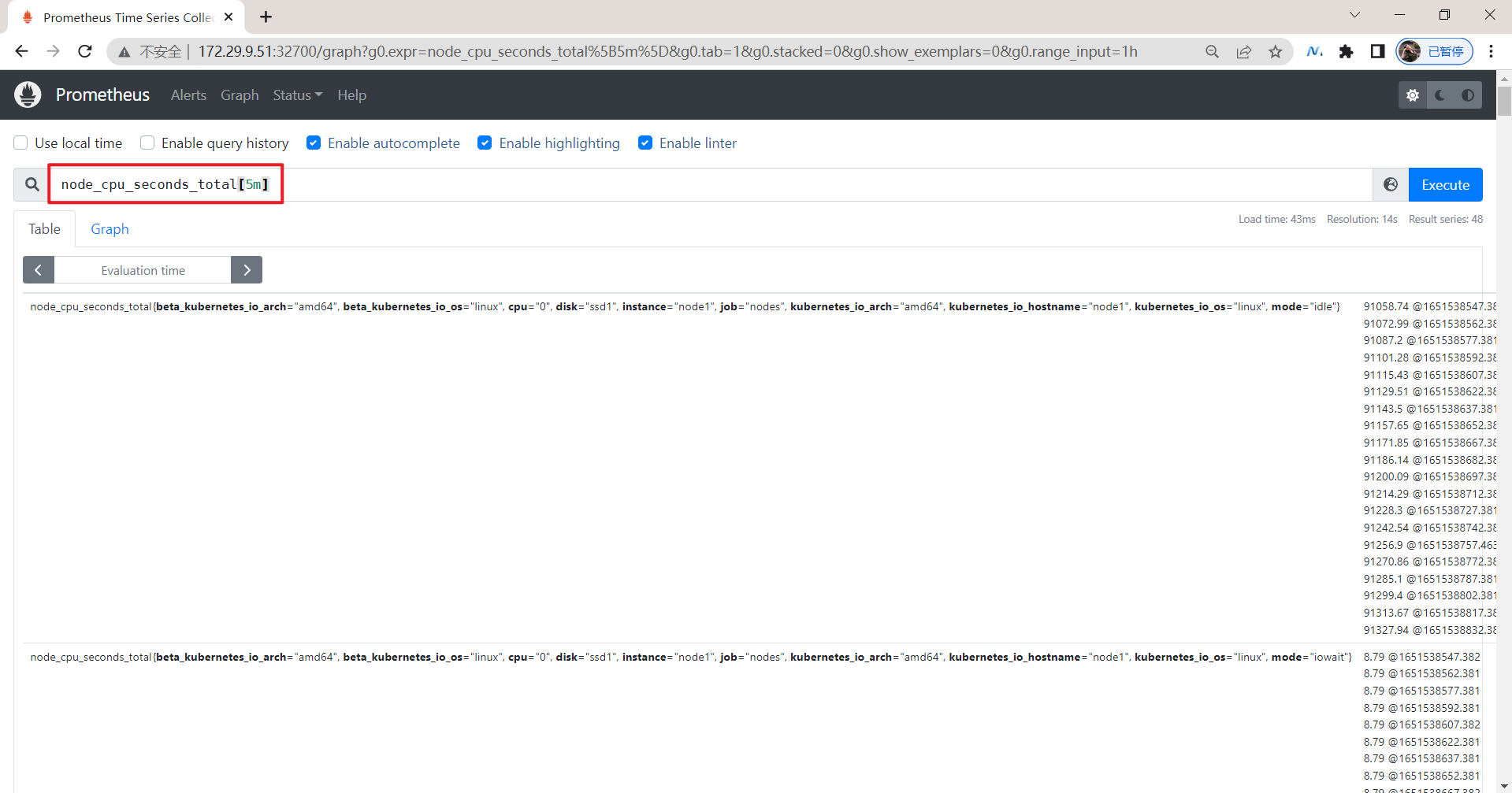The image size is (1512, 793).
Task: Click the Resolution: 14s text
Action: tap(1362, 219)
